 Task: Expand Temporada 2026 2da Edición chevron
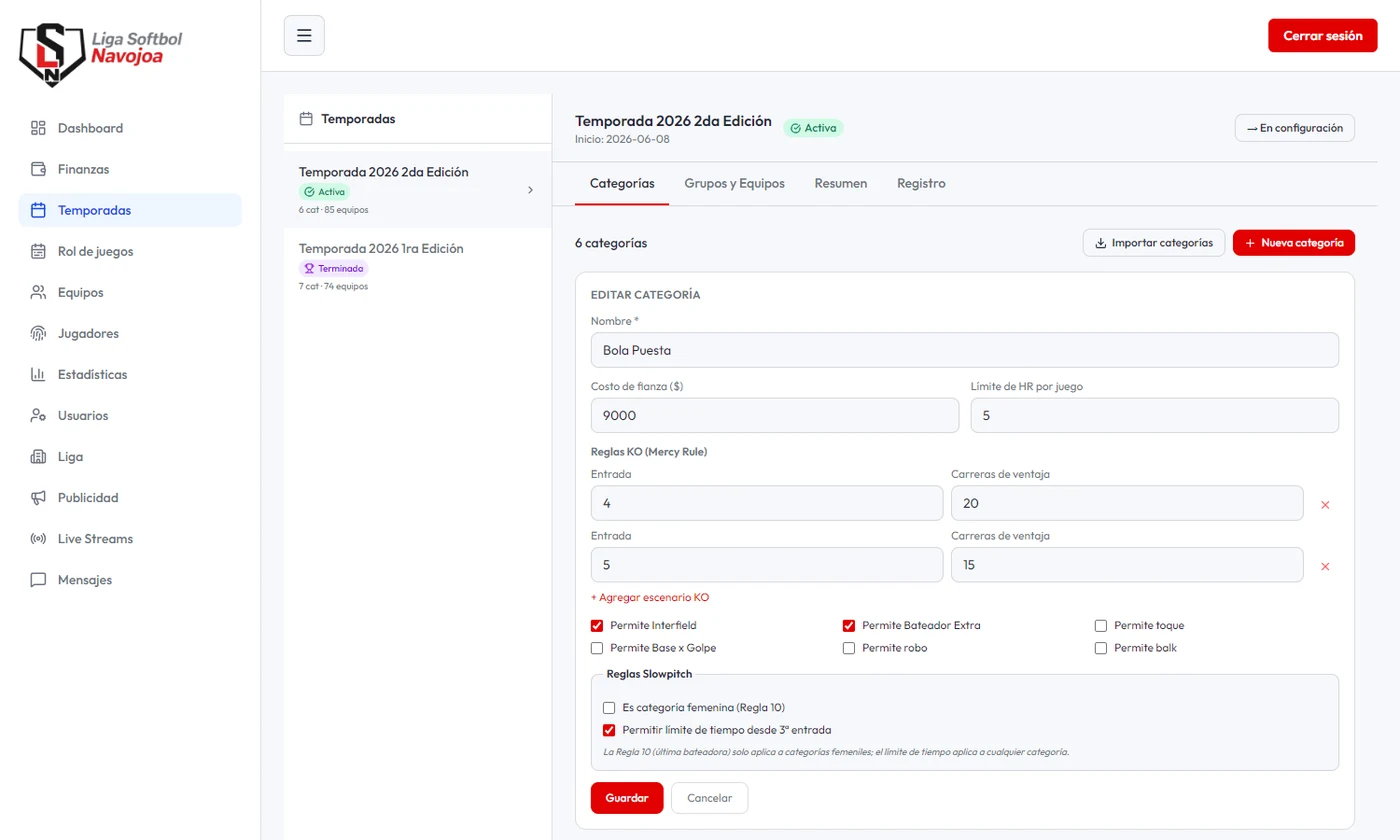(530, 190)
